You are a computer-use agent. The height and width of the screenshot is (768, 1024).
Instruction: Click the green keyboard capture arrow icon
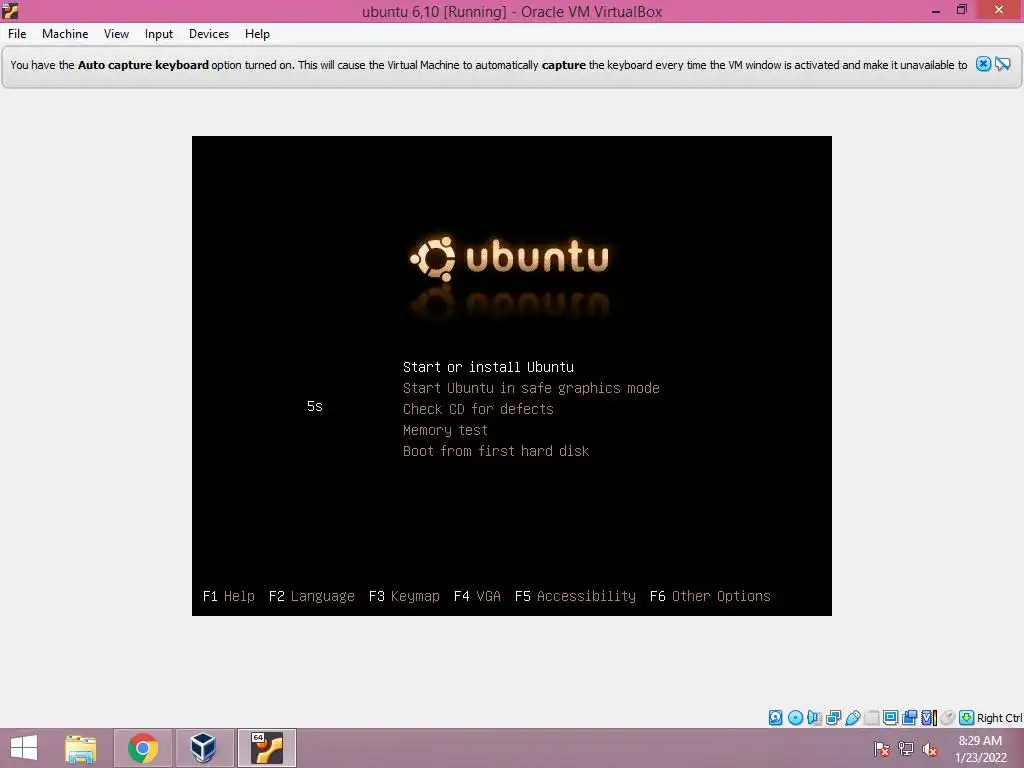tap(967, 718)
